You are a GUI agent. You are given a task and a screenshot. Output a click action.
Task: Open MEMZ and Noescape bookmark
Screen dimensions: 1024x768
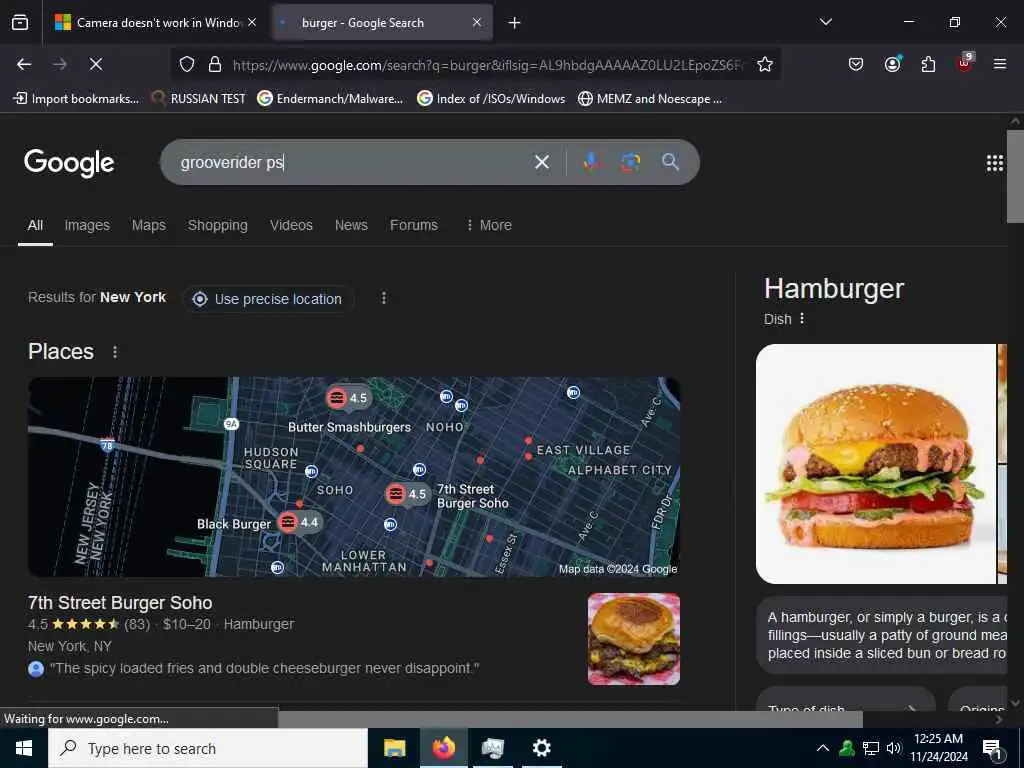pyautogui.click(x=650, y=99)
